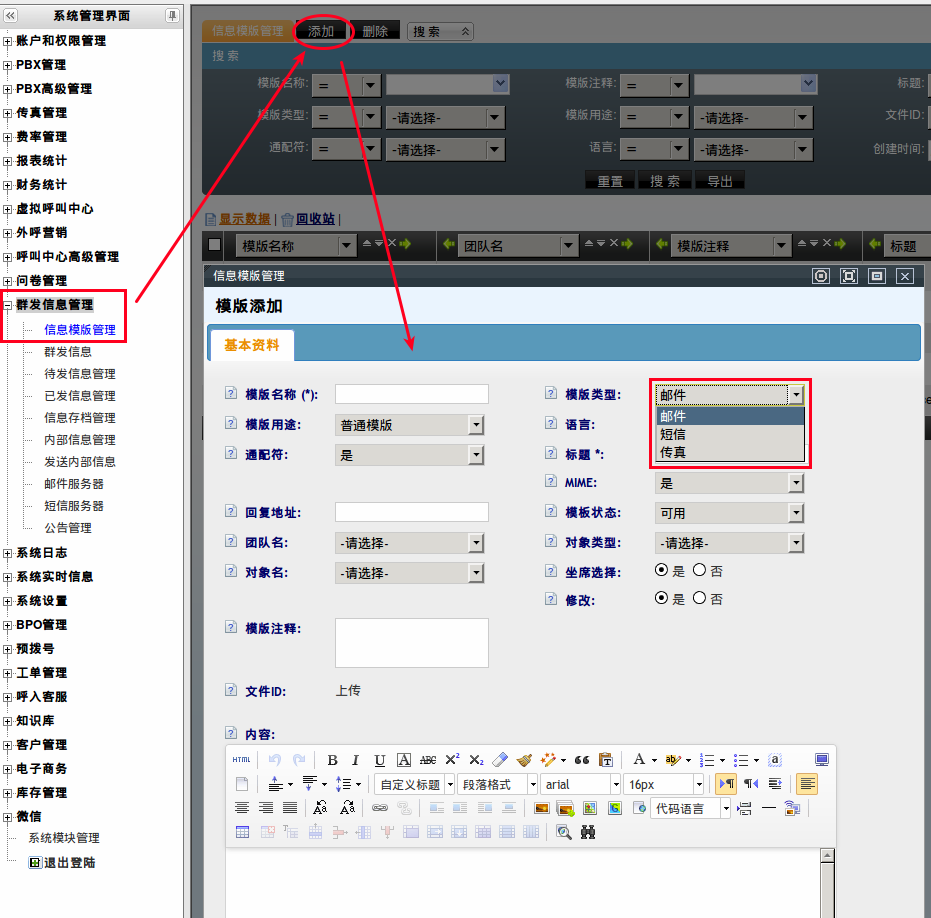Click the binoculars find-replace icon

(x=588, y=832)
